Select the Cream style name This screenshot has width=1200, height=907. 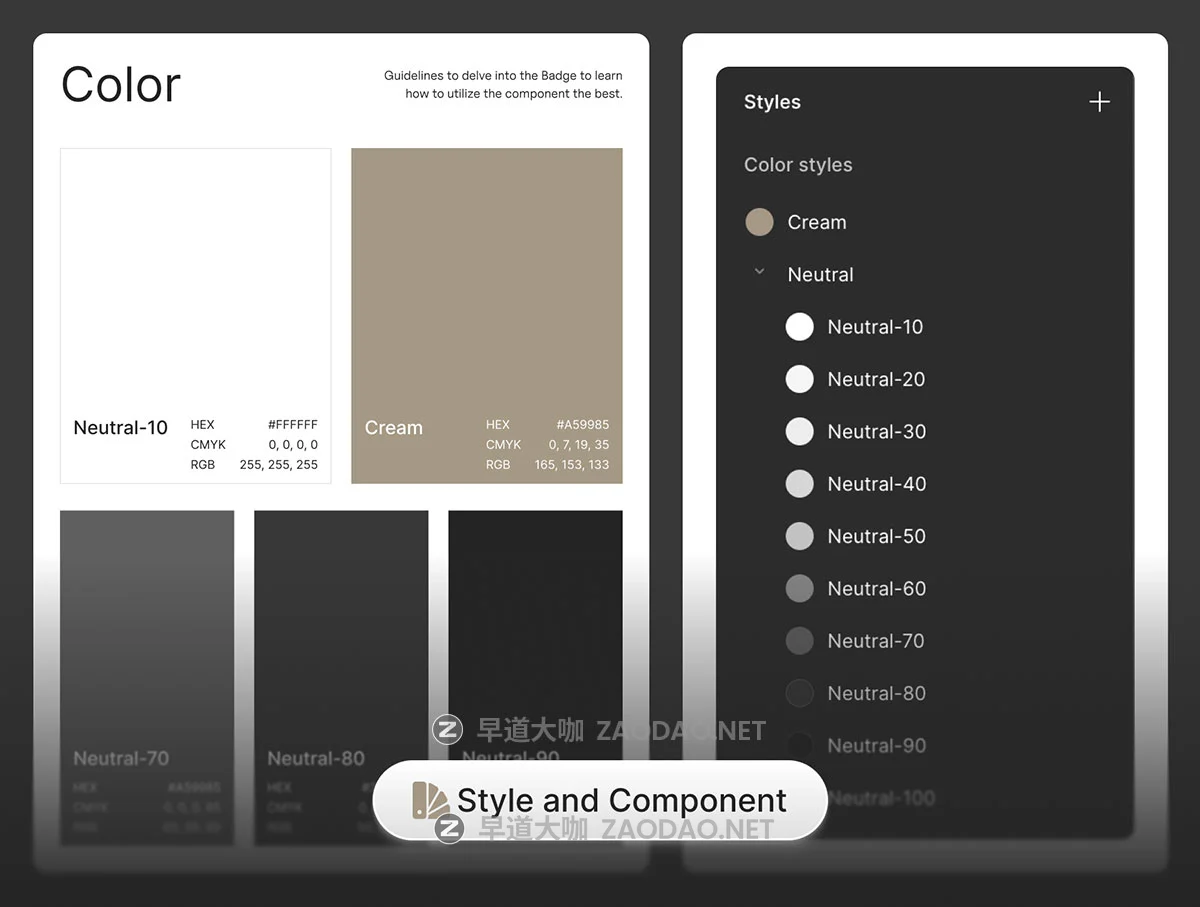click(816, 223)
